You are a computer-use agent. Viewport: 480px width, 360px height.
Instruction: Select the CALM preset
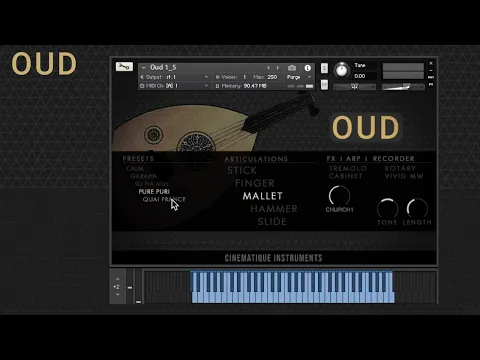(135, 169)
